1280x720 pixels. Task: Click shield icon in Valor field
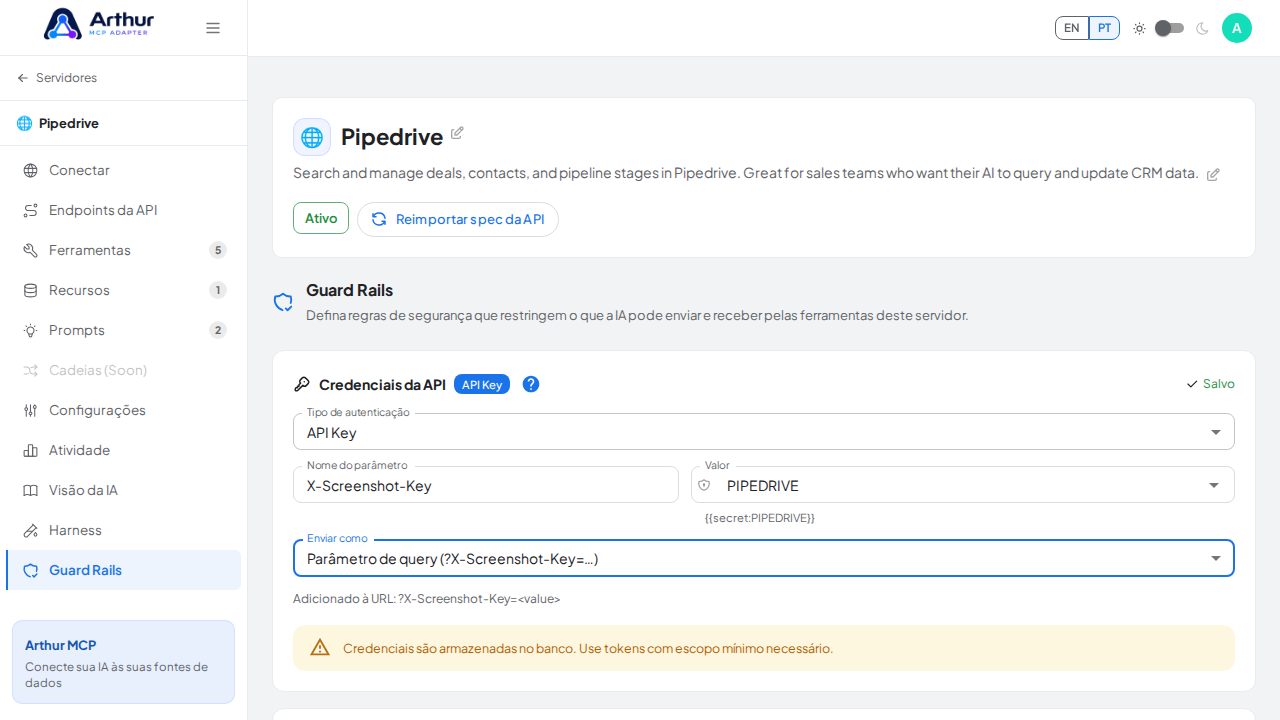pos(704,485)
